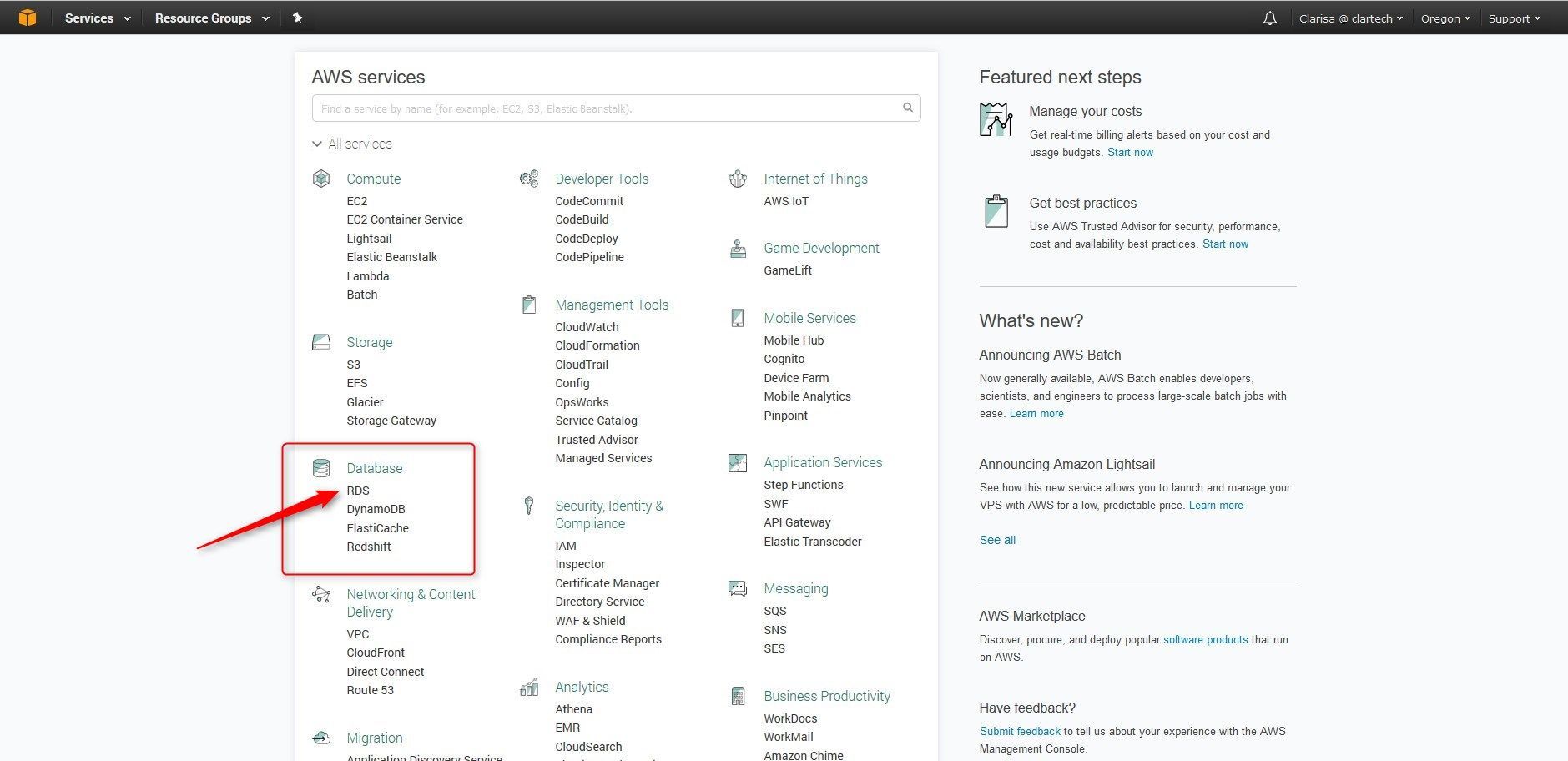
Task: Open the Services dropdown menu
Action: pyautogui.click(x=97, y=18)
